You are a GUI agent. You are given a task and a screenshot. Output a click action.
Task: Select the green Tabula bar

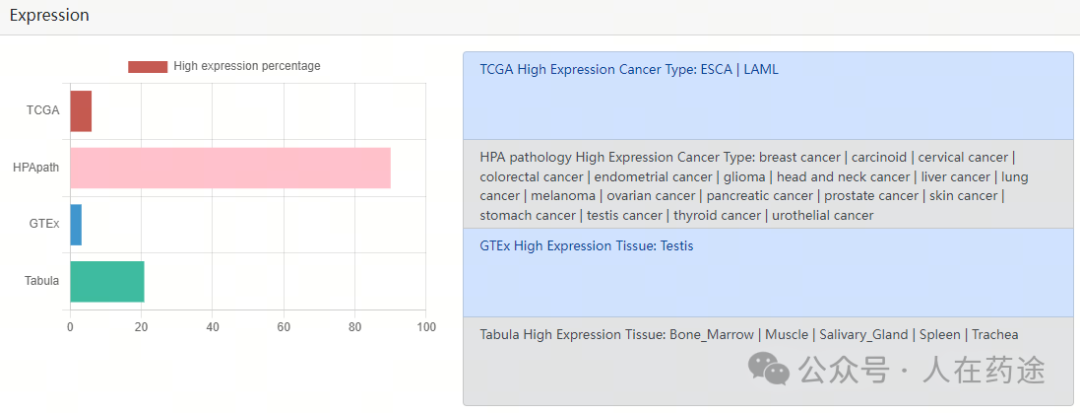[107, 281]
